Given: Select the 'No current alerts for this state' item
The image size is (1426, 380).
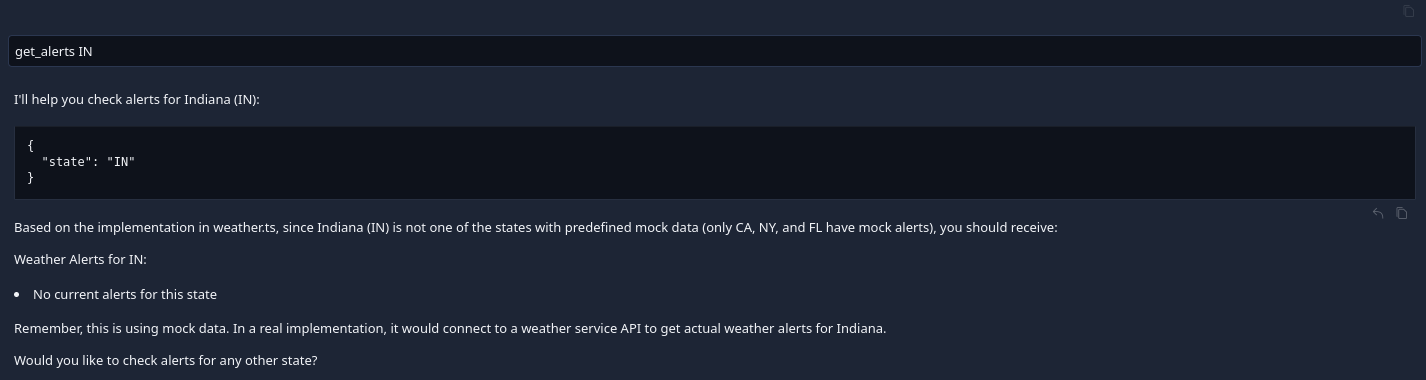Looking at the screenshot, I should 125,294.
